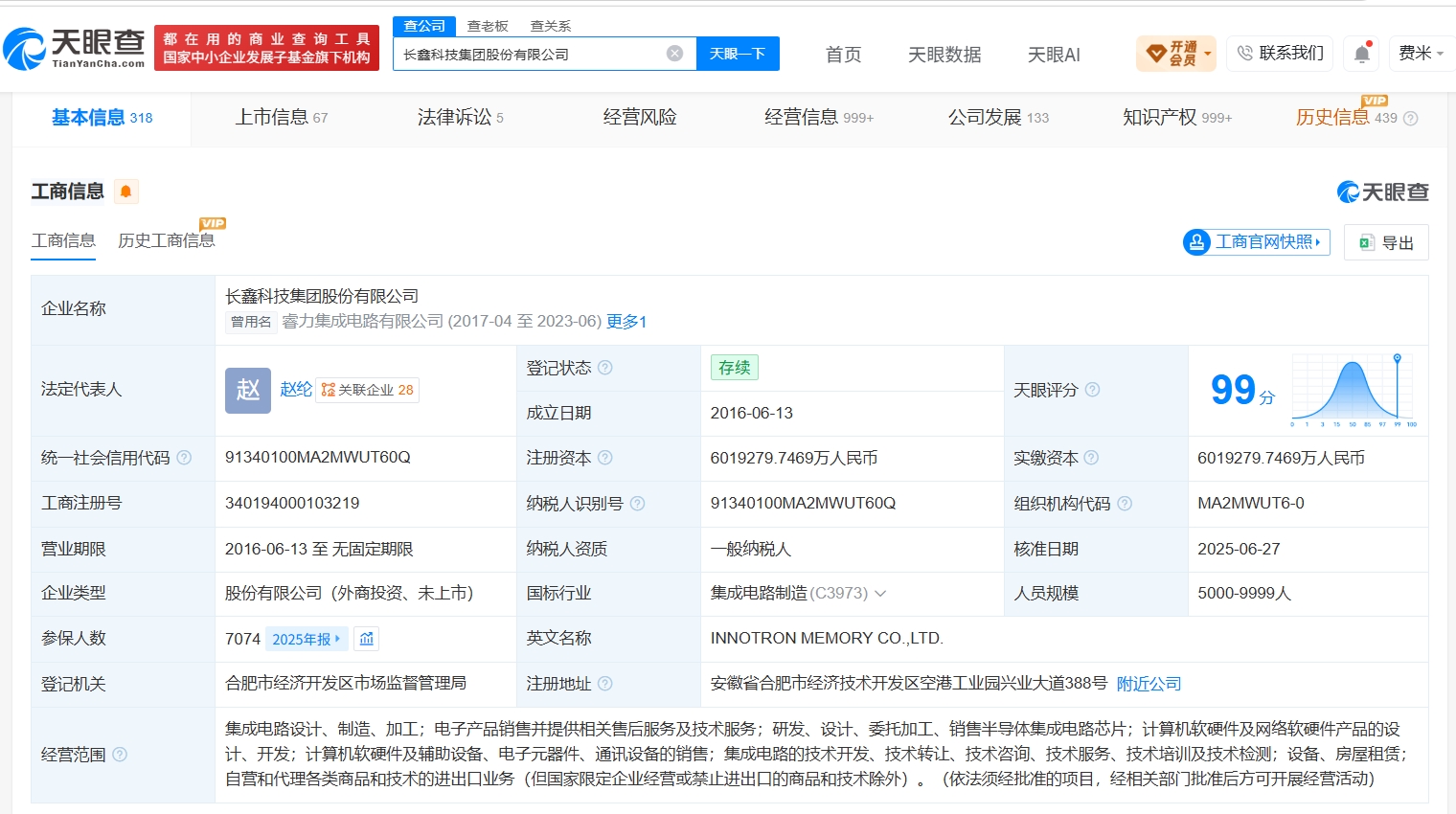Click the organization code MA2MWUT6-0
Screen dimensions: 1456x814
(1251, 503)
